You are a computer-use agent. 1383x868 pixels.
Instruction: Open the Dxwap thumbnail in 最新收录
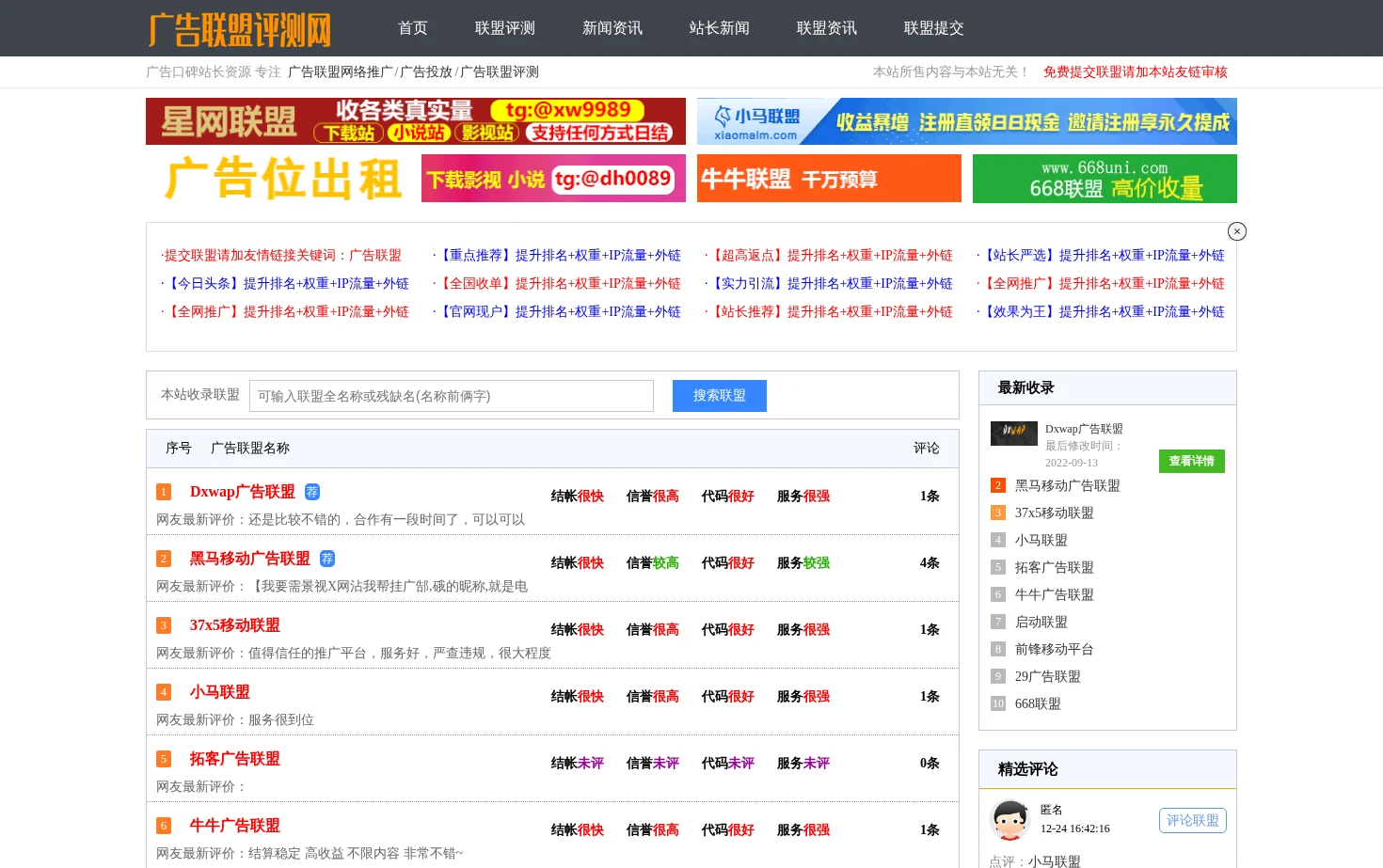click(x=1014, y=434)
